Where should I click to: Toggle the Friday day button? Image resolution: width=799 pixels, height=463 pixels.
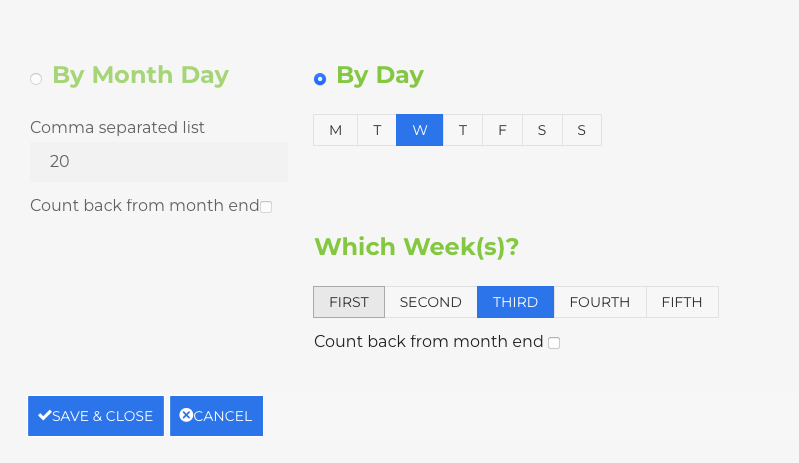point(502,130)
